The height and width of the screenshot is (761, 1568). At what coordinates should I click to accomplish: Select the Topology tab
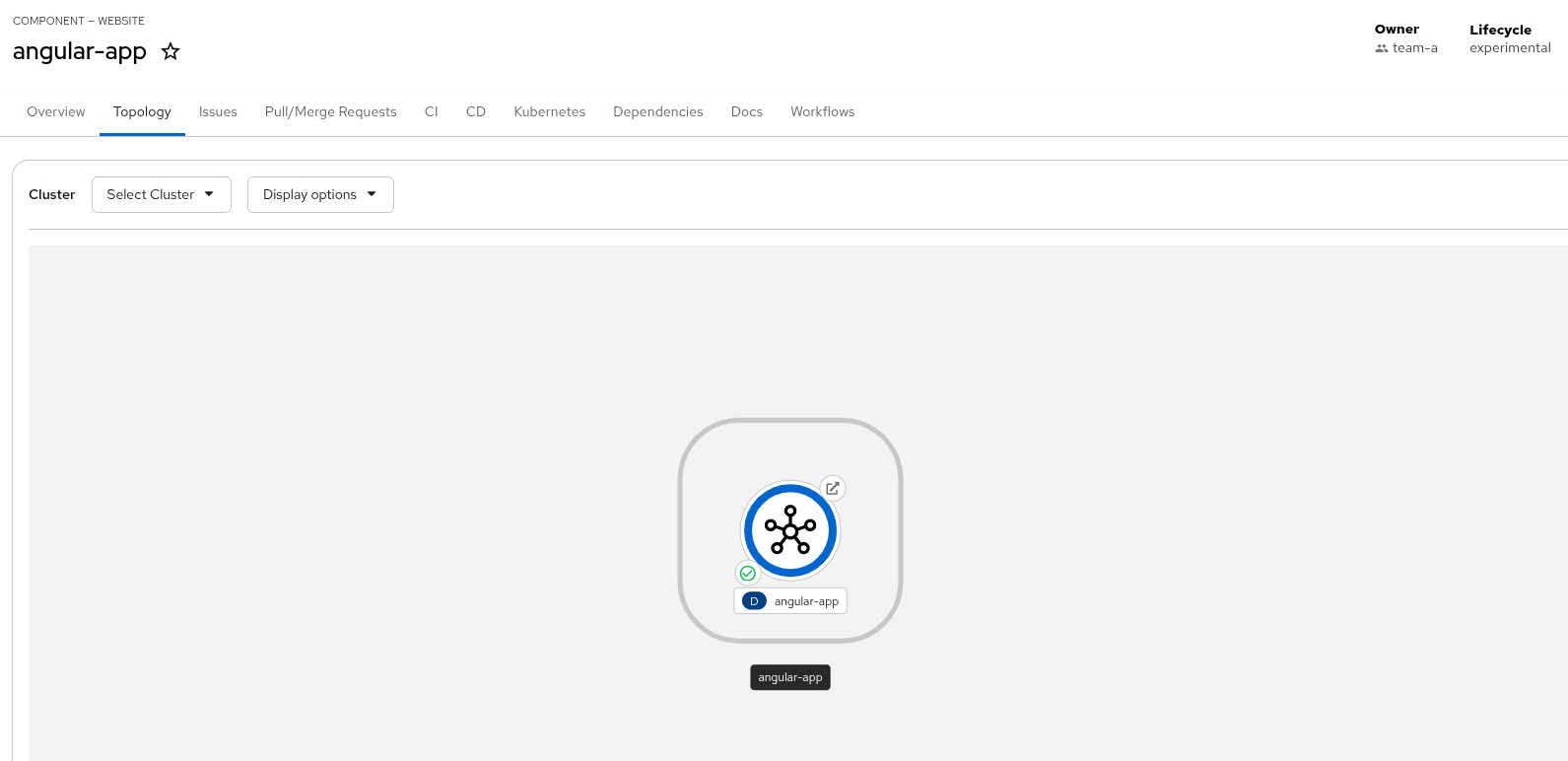142,112
